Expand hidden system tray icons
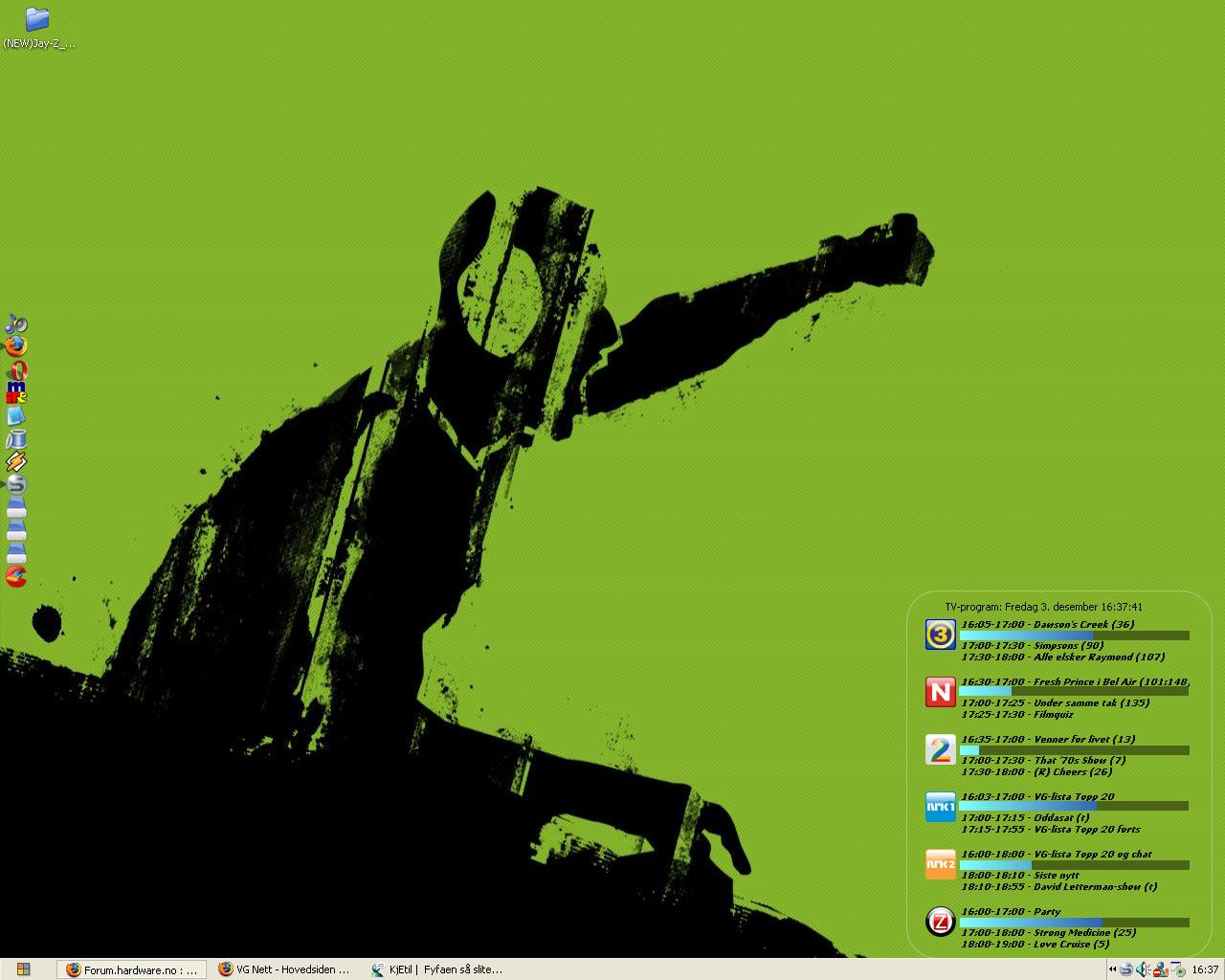The height and width of the screenshot is (980, 1225). [1113, 969]
